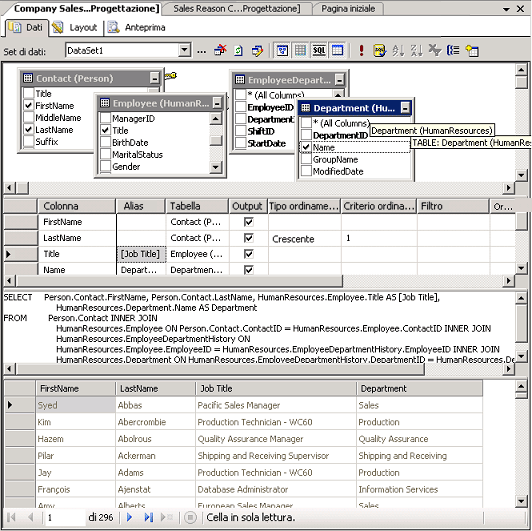Viewport: 532px width, 531px height.
Task: Check MiddleName in Contact table
Action: click(x=28, y=117)
